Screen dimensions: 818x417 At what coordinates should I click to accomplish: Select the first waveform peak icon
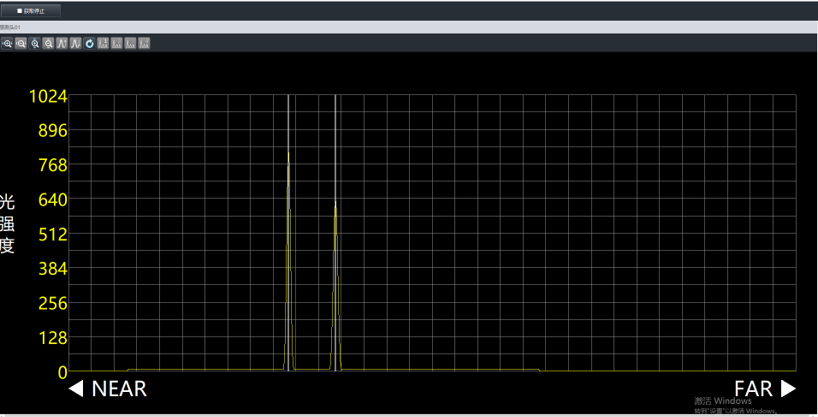(x=62, y=44)
